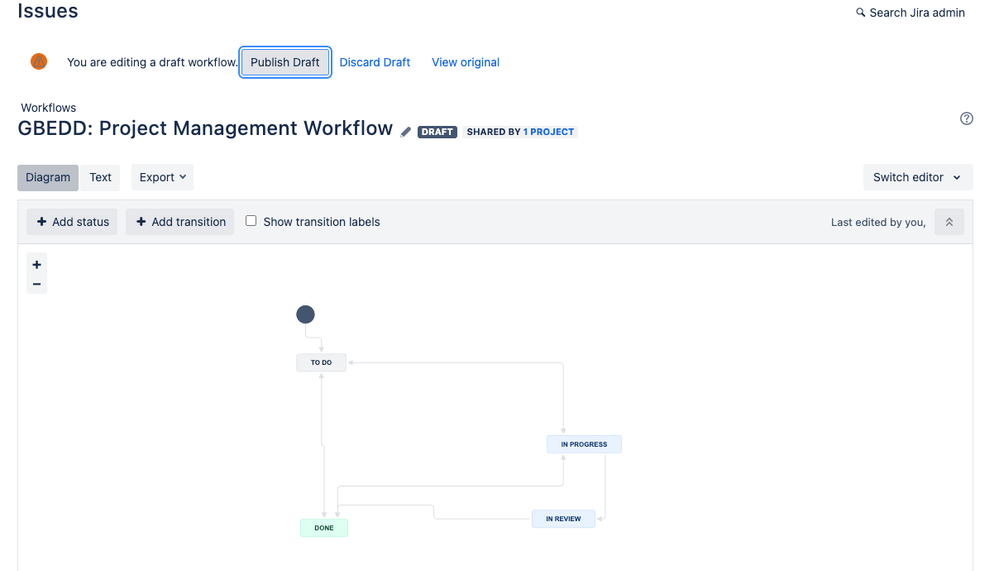Click the orange warning icon
999x571 pixels.
39,62
